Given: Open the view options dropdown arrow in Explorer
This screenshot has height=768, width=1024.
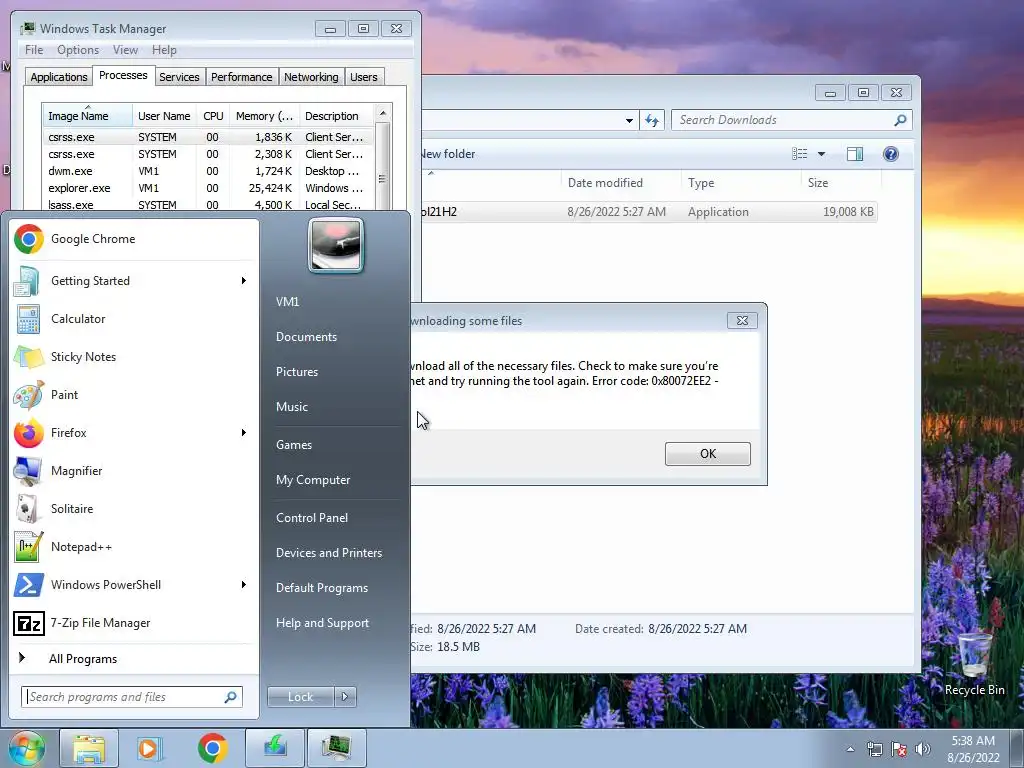Looking at the screenshot, I should coord(822,154).
